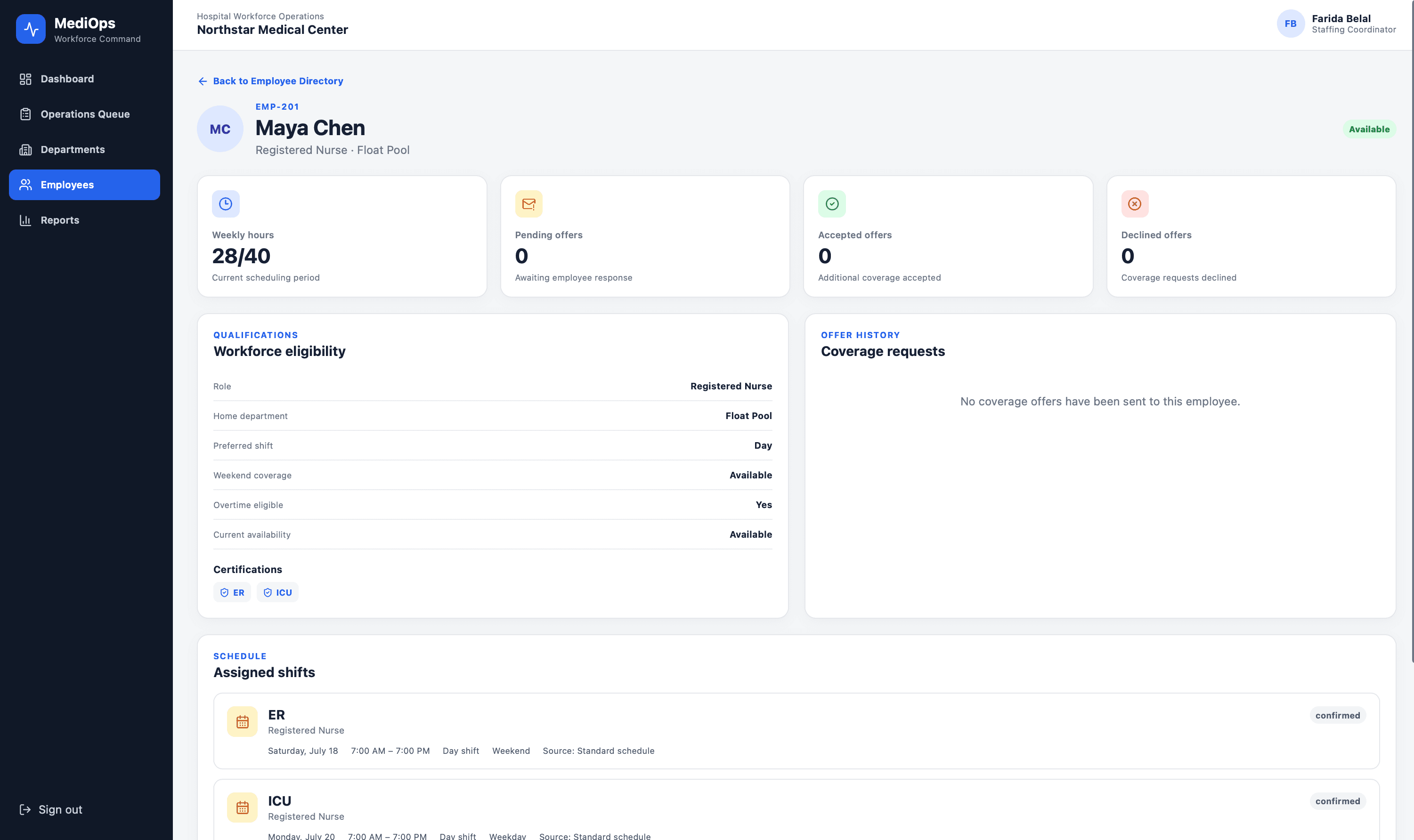Click the Accepted offers checkmark icon
Image resolution: width=1414 pixels, height=840 pixels.
(x=832, y=204)
